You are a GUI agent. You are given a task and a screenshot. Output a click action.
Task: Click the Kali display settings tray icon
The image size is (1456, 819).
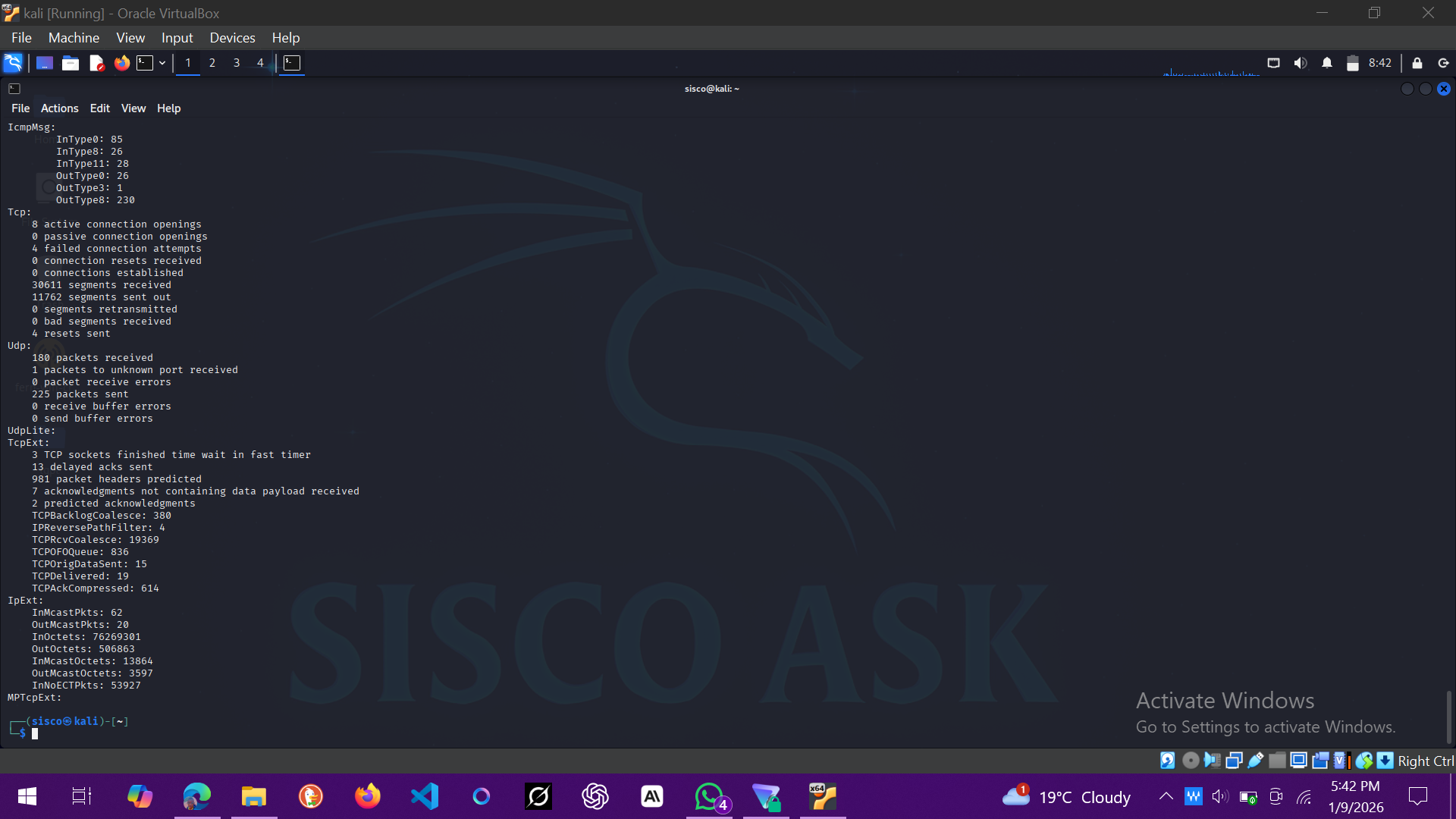(x=1274, y=63)
